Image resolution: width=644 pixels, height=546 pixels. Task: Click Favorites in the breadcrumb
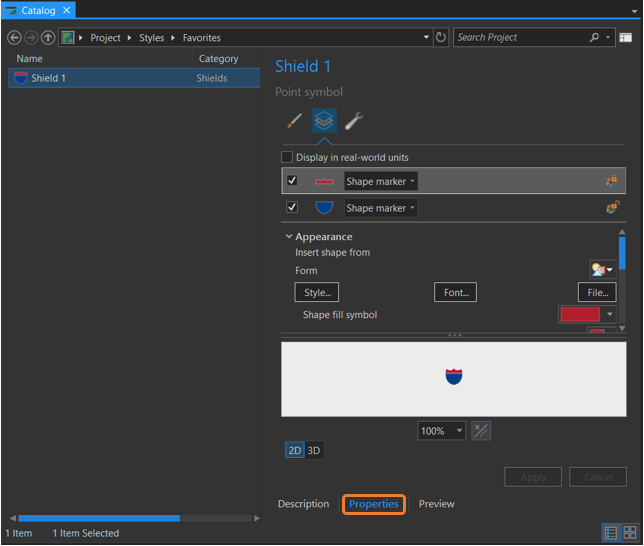(x=202, y=38)
